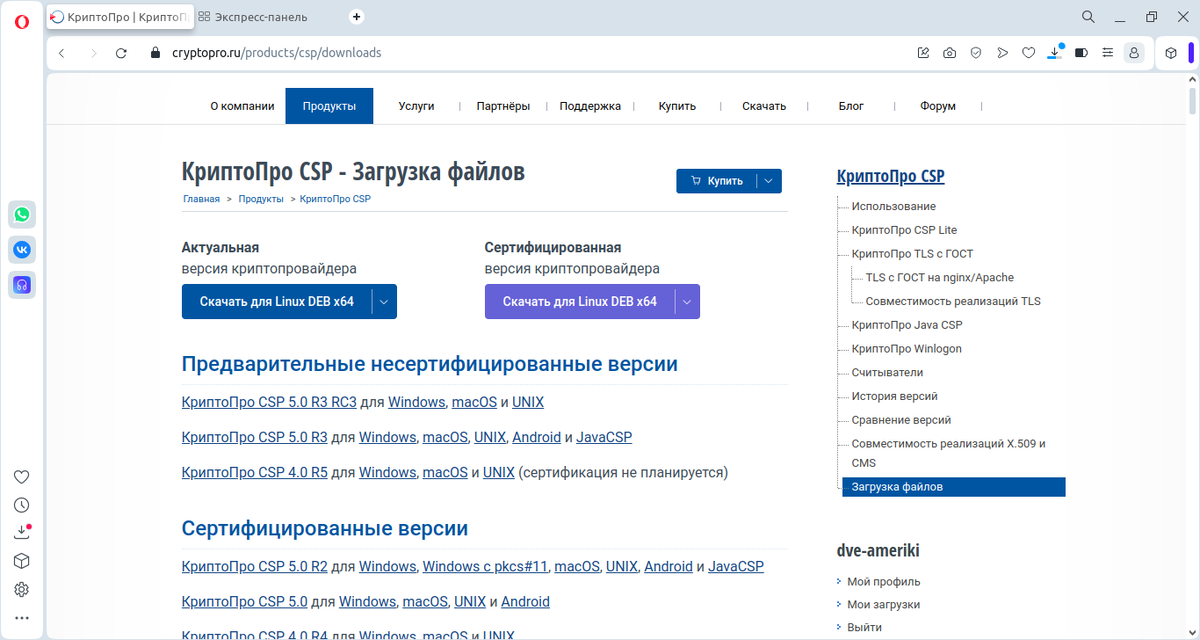Open a new tab with plus button
The height and width of the screenshot is (640, 1200).
pyautogui.click(x=357, y=17)
